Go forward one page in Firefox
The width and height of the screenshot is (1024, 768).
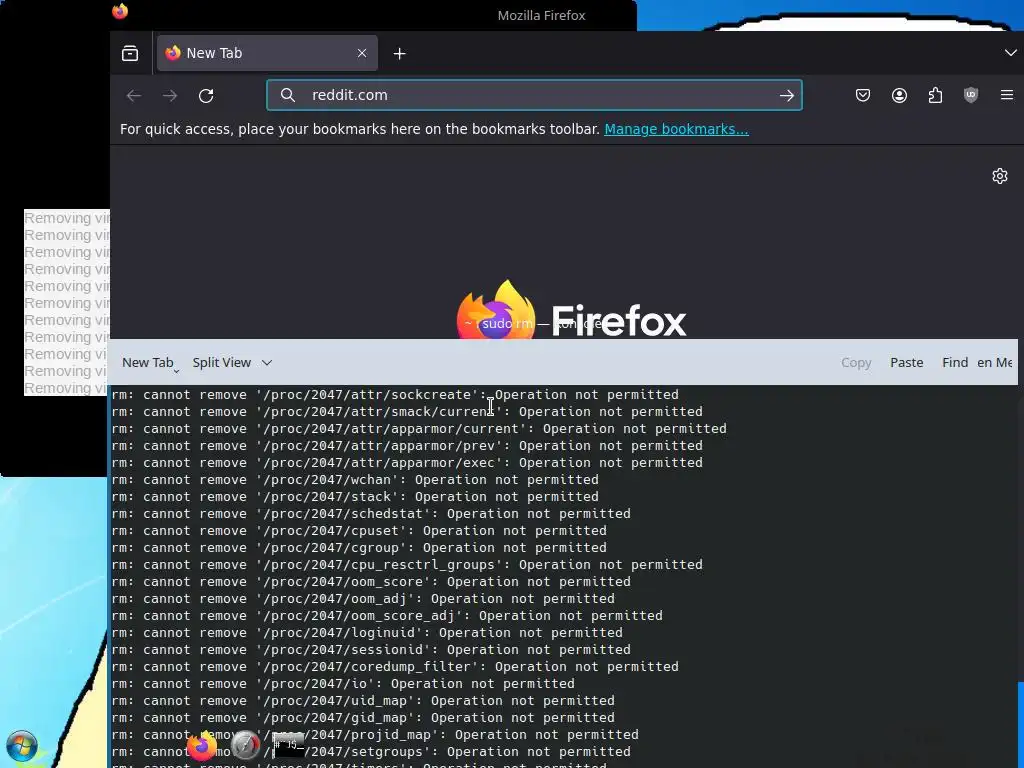[170, 95]
